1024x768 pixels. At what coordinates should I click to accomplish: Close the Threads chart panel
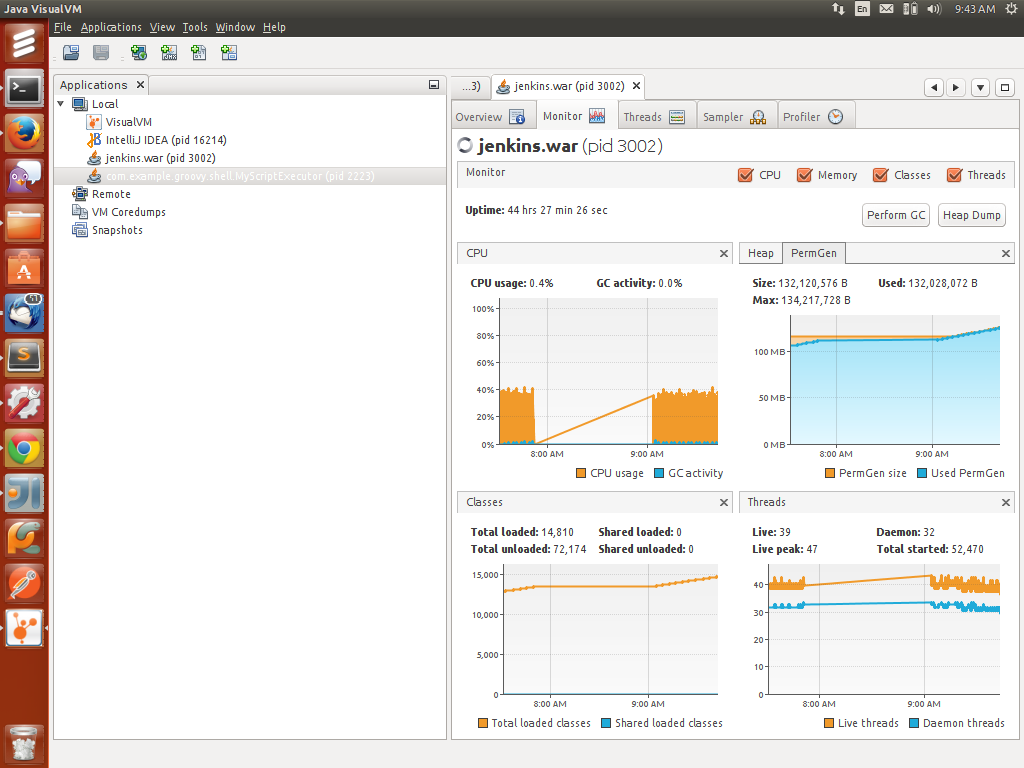point(1006,502)
